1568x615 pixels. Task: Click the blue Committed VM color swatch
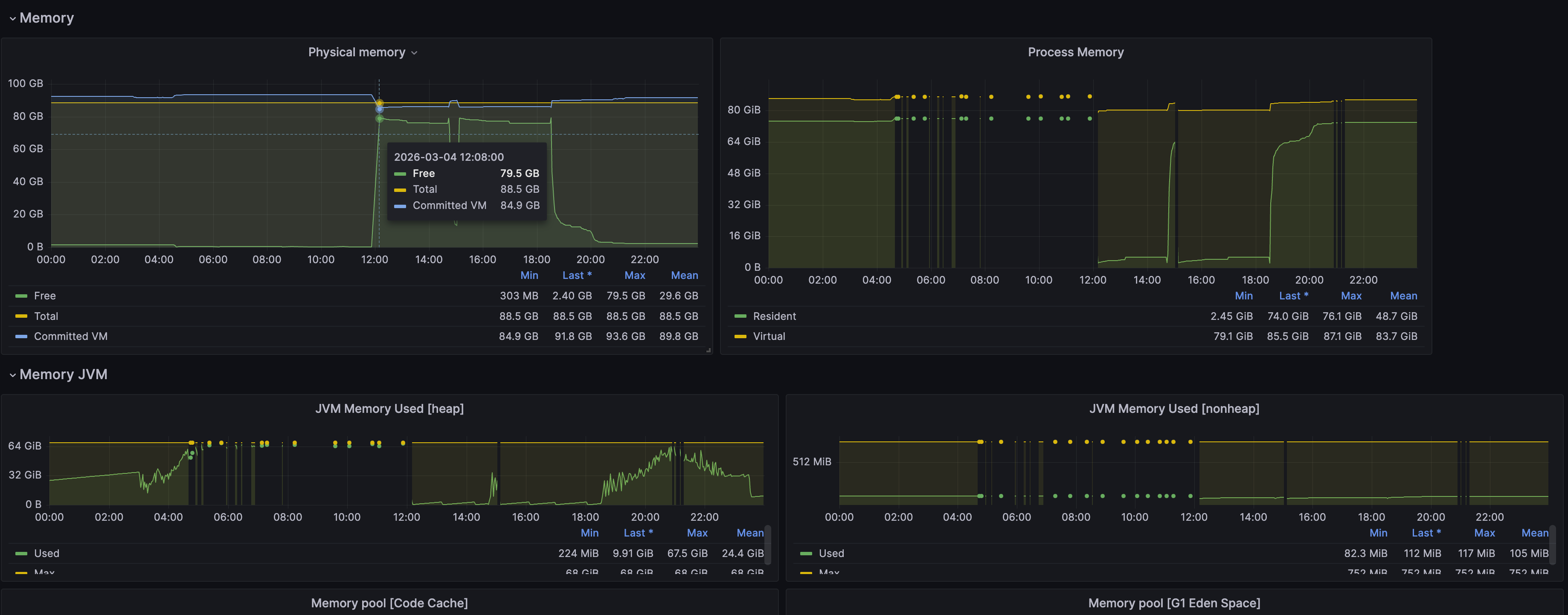21,336
